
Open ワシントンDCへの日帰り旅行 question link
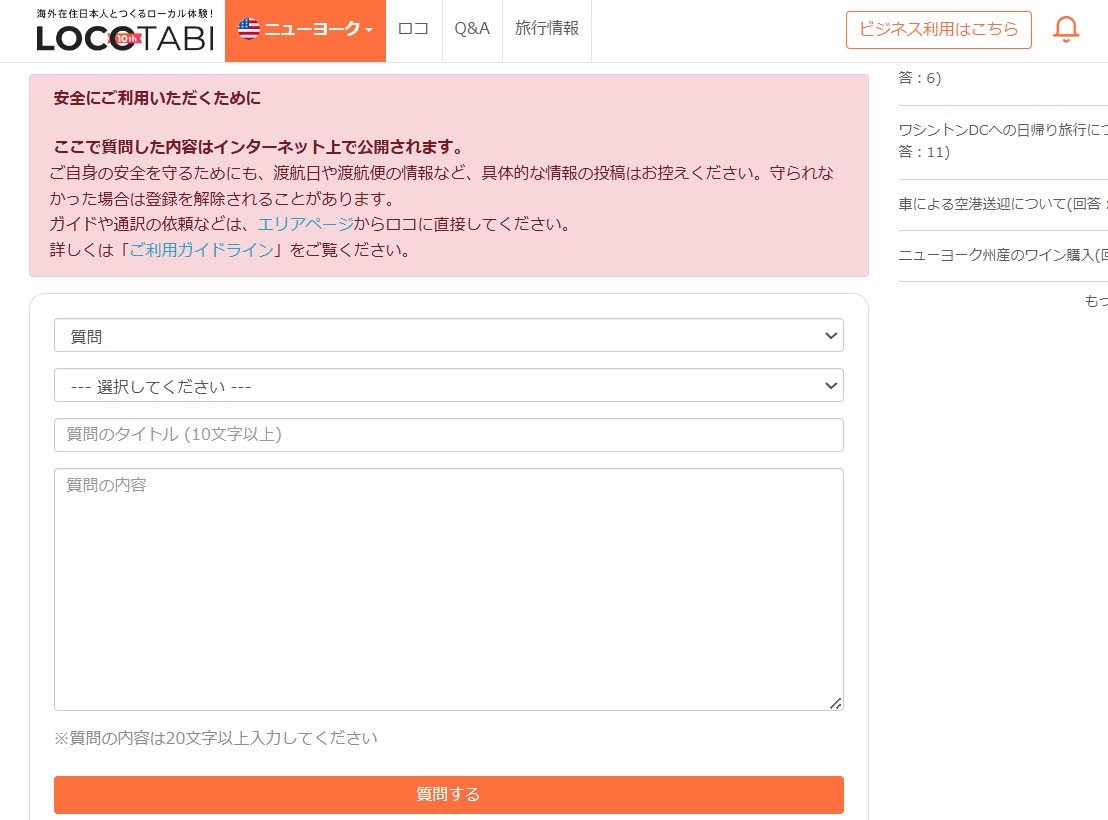click(1003, 141)
